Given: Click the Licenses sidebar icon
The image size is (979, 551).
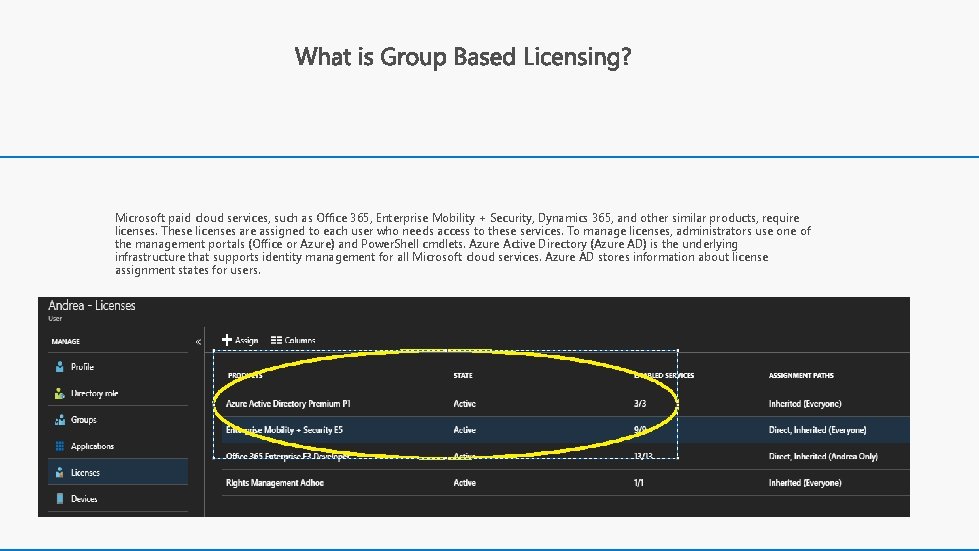Looking at the screenshot, I should click(x=59, y=472).
